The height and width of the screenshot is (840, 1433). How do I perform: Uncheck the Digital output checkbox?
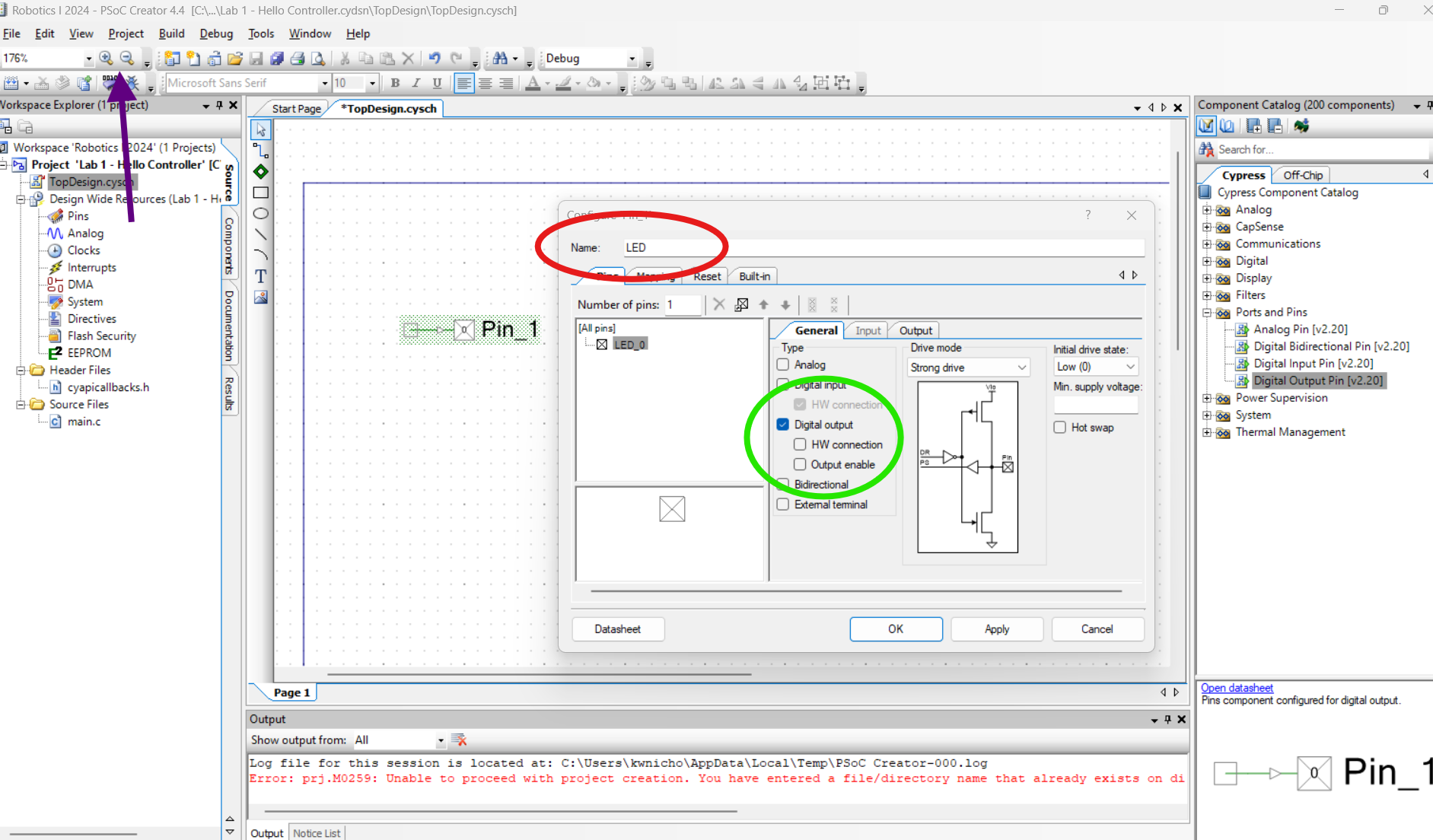point(782,425)
